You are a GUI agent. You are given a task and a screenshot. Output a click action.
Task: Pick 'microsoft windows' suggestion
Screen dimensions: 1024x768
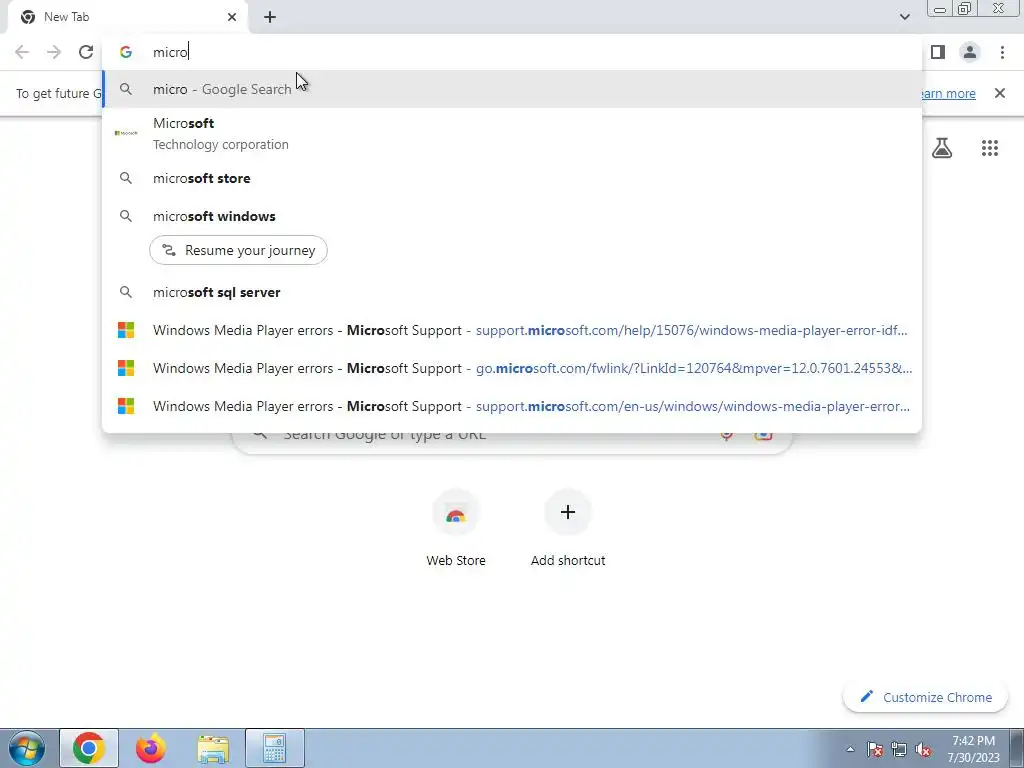pyautogui.click(x=512, y=216)
